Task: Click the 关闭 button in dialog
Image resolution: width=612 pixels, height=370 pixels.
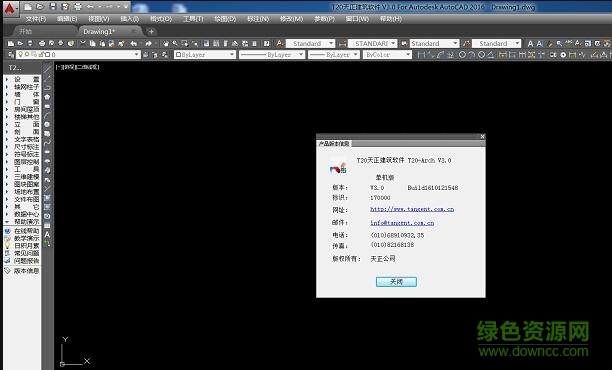Action: (x=396, y=281)
